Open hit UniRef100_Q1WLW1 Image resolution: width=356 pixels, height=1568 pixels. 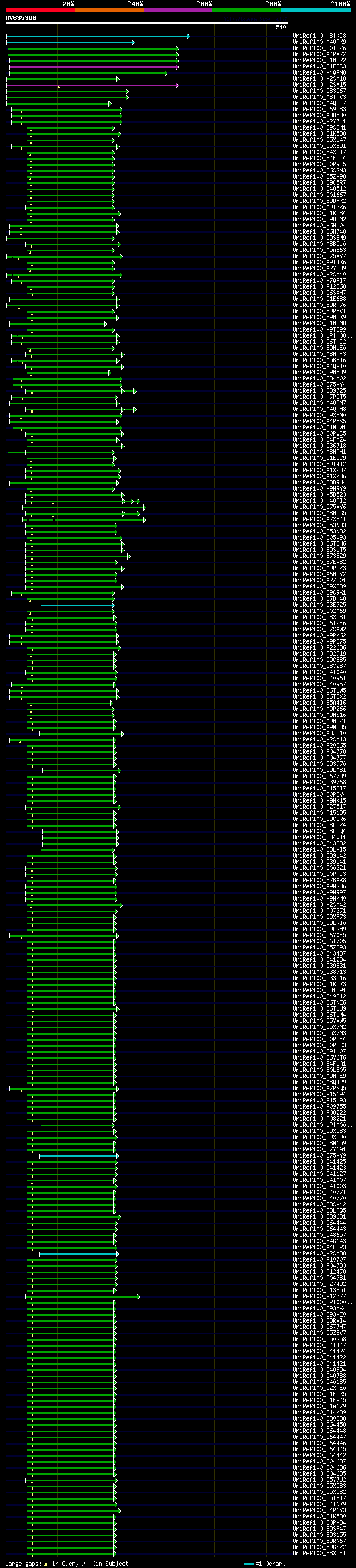coord(319,427)
